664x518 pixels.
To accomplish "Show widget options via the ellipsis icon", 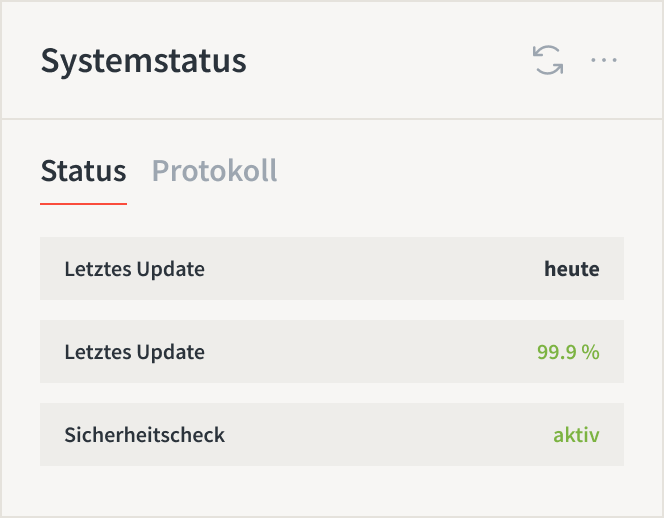I will [604, 60].
